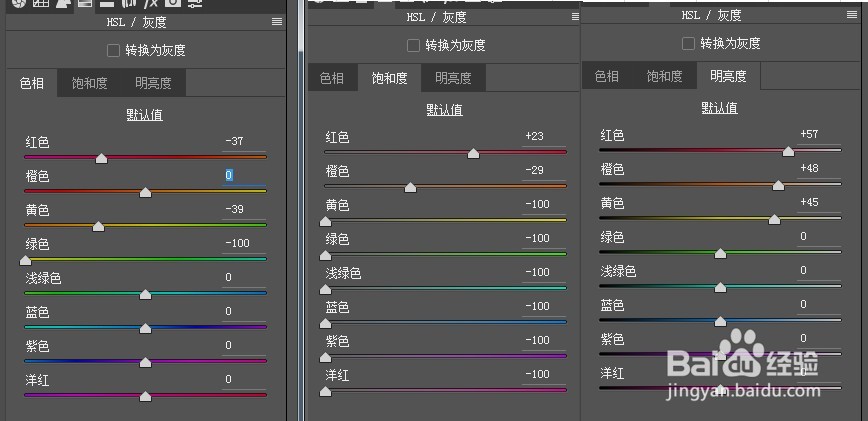Screen dimensions: 868x421
Task: Open the Effects fx icon in left panel
Action: (150, 3)
